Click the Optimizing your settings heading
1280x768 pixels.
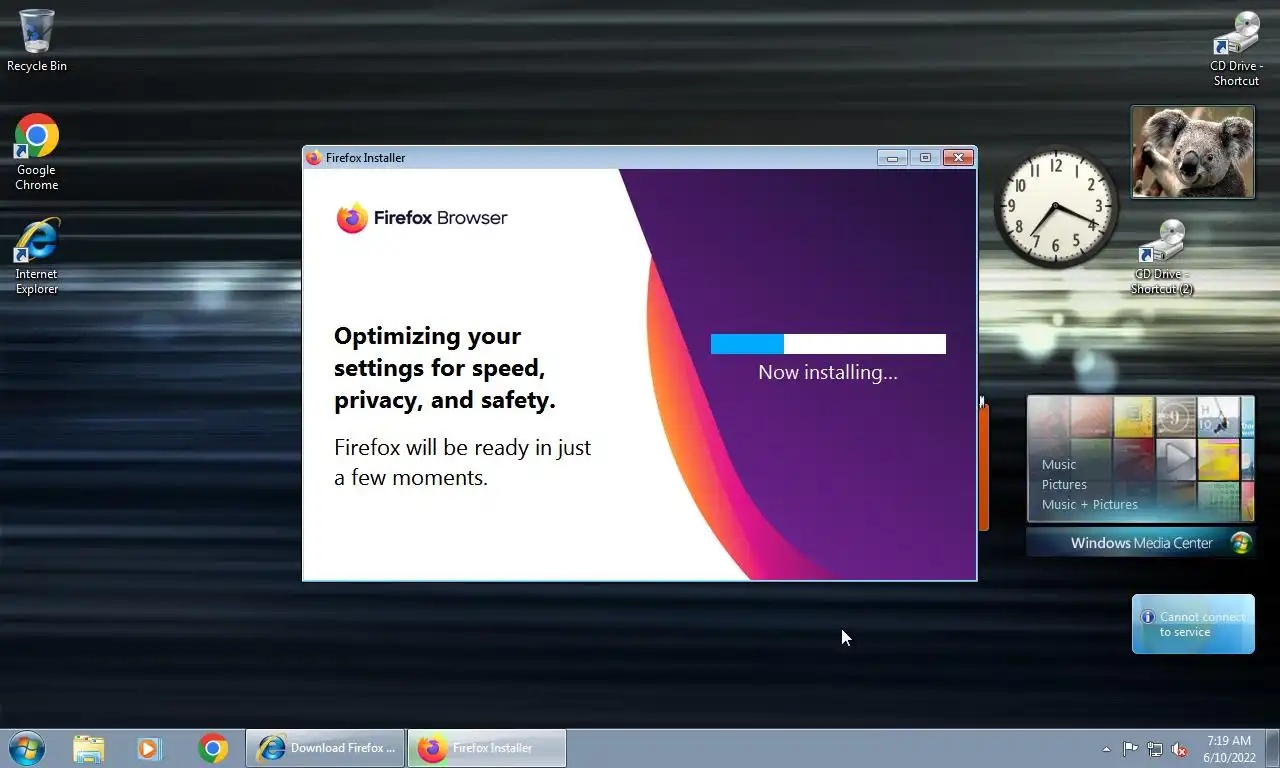(445, 368)
